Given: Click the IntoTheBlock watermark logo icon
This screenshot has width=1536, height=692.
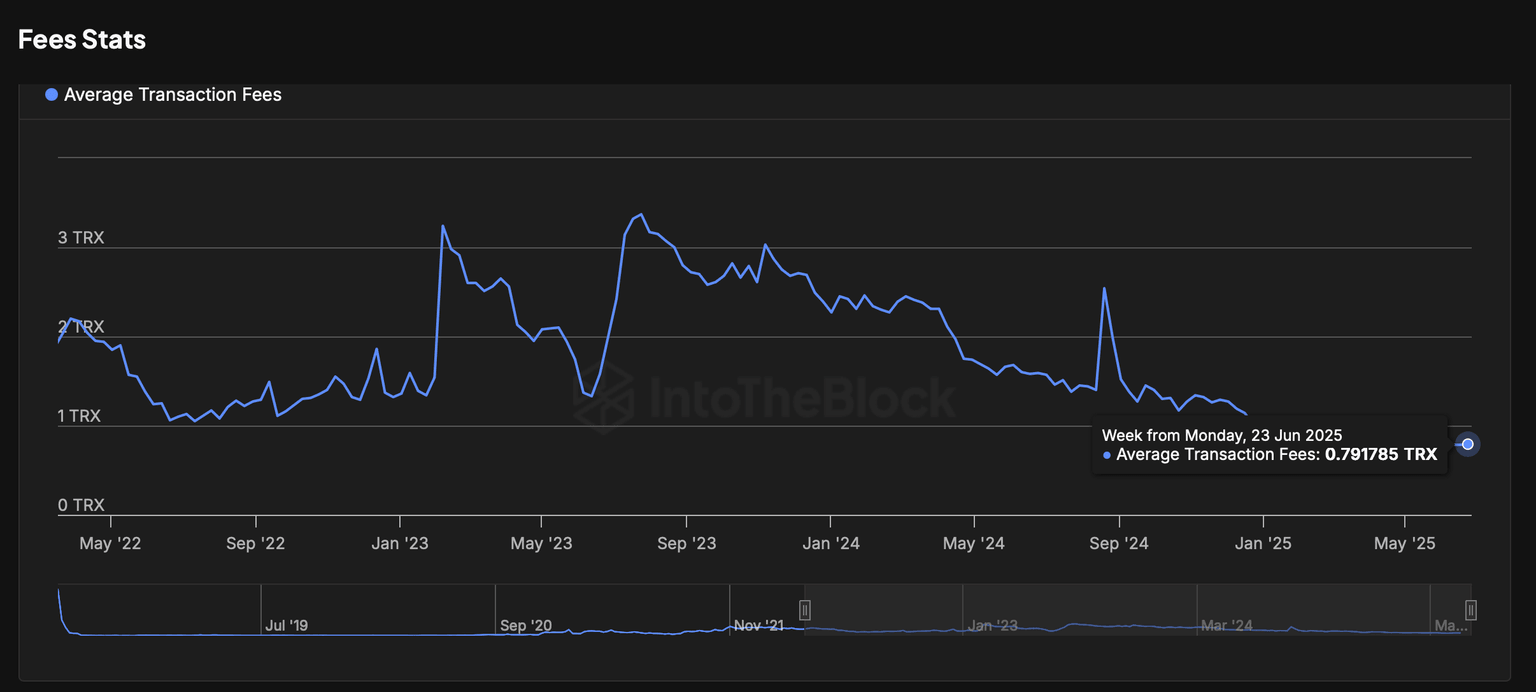Looking at the screenshot, I should [x=604, y=398].
